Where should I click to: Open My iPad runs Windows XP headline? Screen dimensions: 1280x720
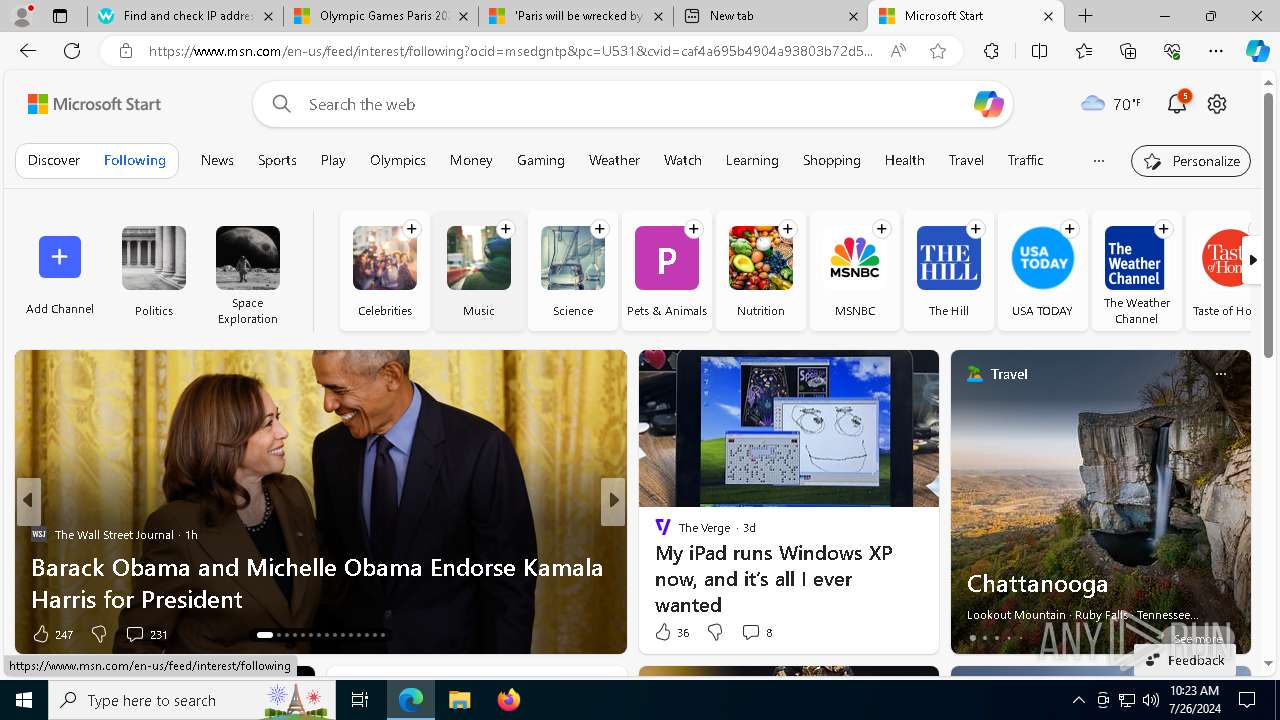774,579
